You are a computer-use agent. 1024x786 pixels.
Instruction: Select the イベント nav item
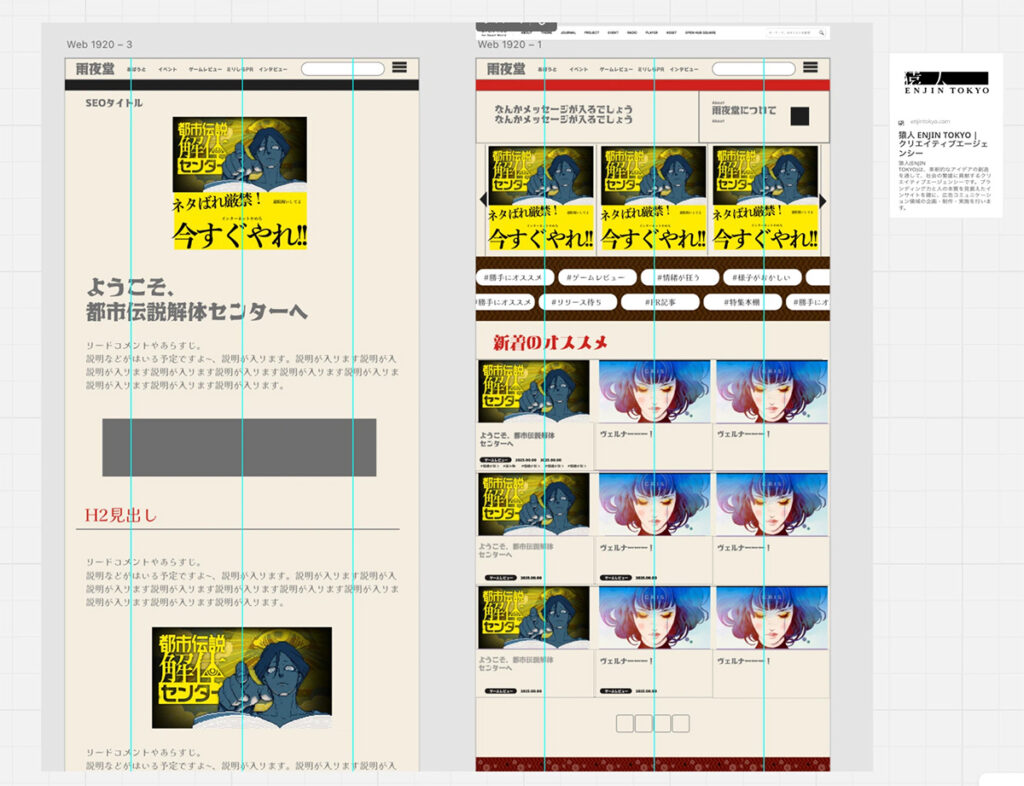point(578,70)
